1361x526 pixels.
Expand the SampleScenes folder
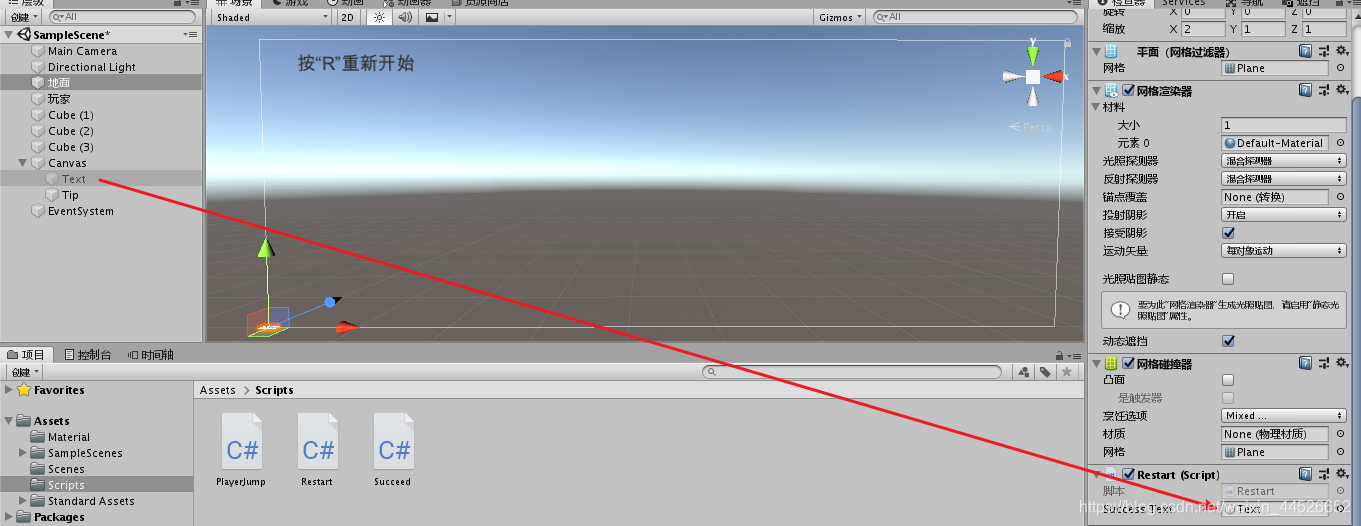click(x=23, y=453)
